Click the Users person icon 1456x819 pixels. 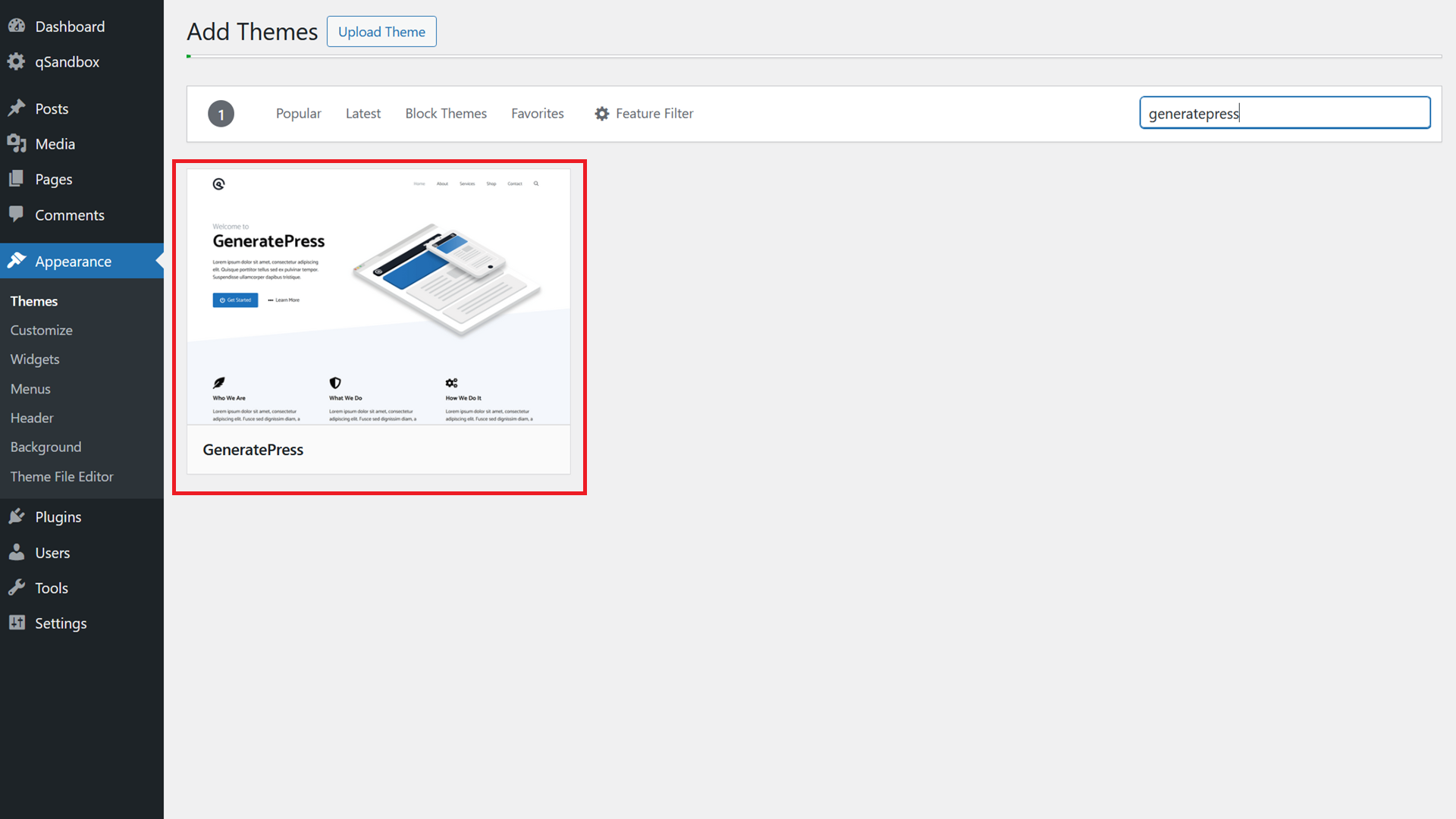pos(17,552)
